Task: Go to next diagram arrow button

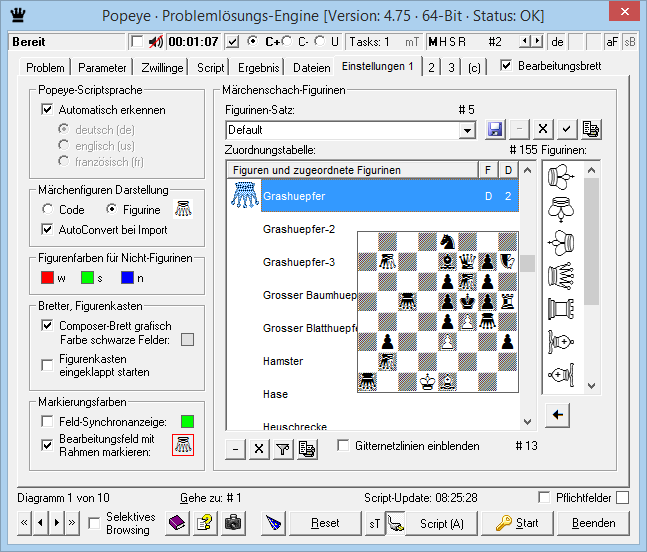Action: [57, 523]
